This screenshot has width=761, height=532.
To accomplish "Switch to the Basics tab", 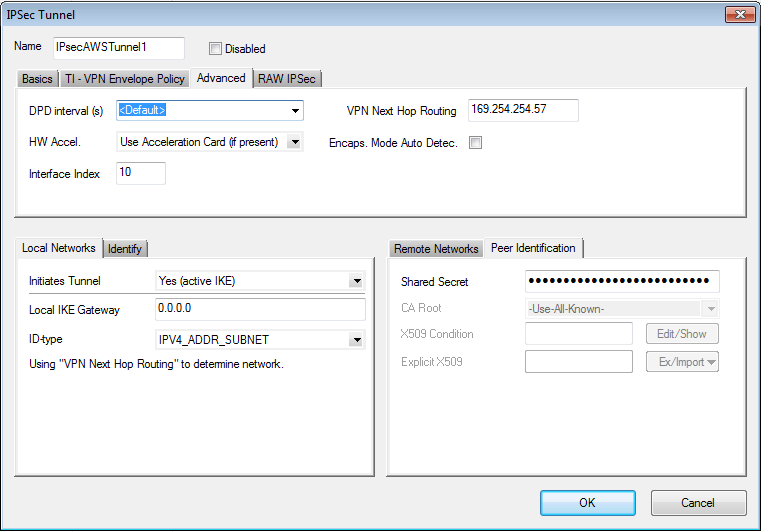I will 37,79.
